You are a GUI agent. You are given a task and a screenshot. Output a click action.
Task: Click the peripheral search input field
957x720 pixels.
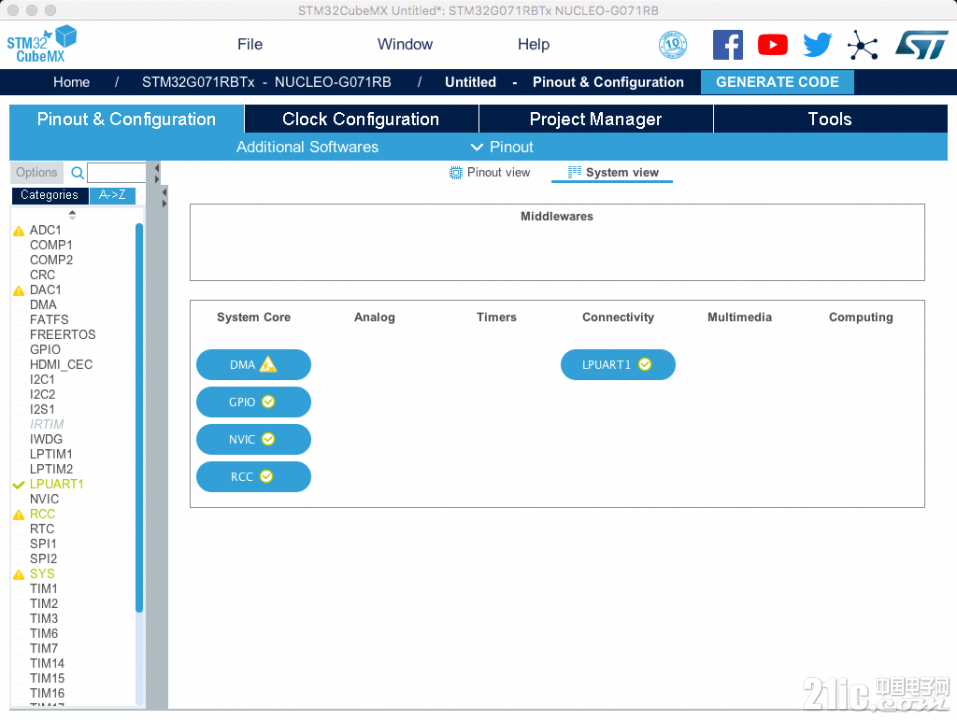pos(117,173)
